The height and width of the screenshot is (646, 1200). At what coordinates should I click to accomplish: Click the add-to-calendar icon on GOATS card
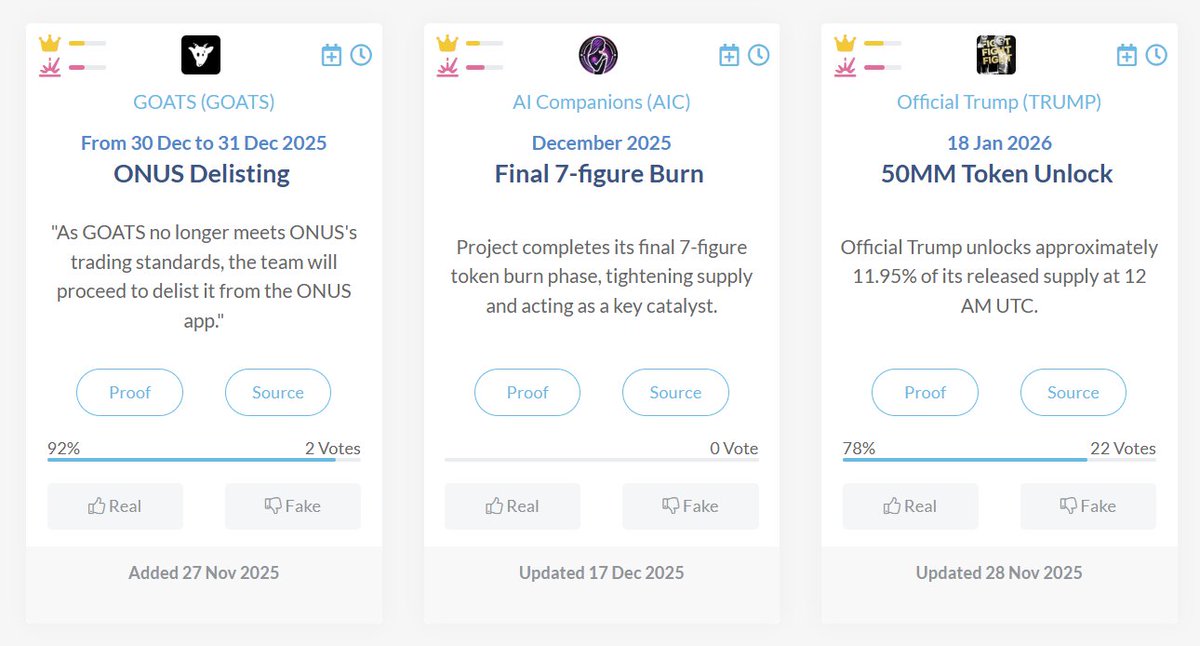pos(331,55)
